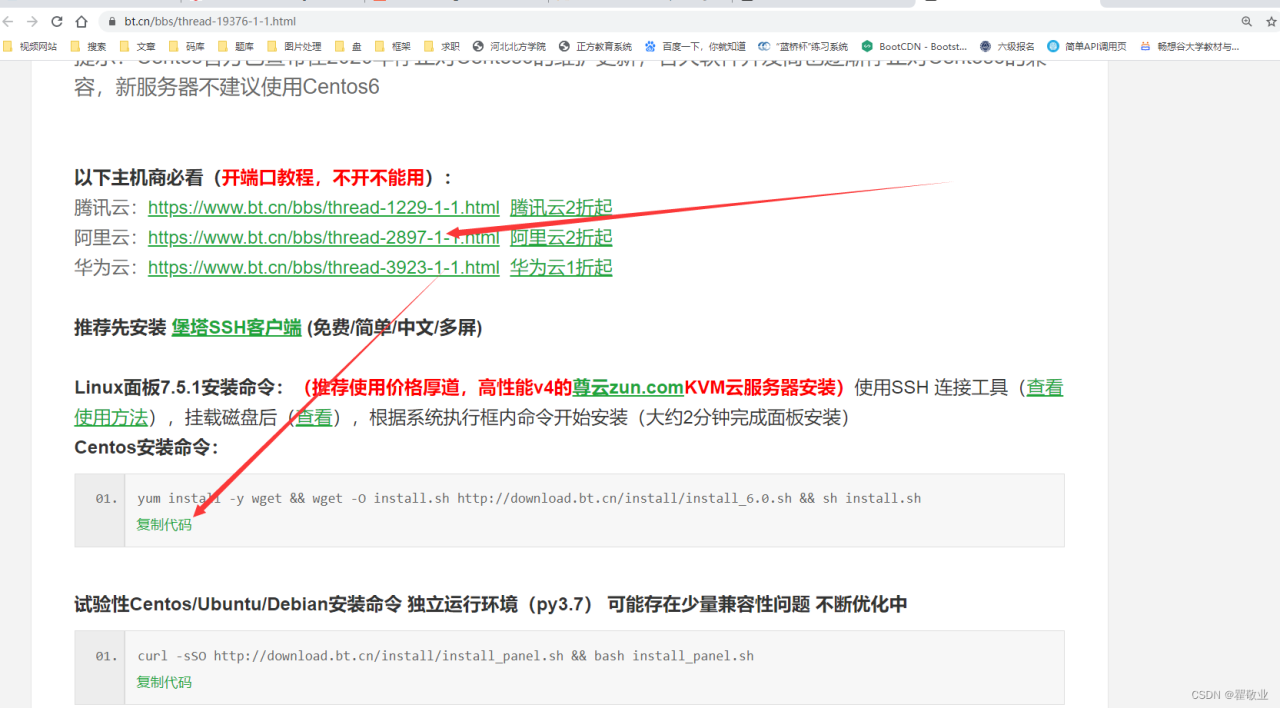Open the 尊云zun.com link
Screen dimensions: 1280x708
point(626,387)
